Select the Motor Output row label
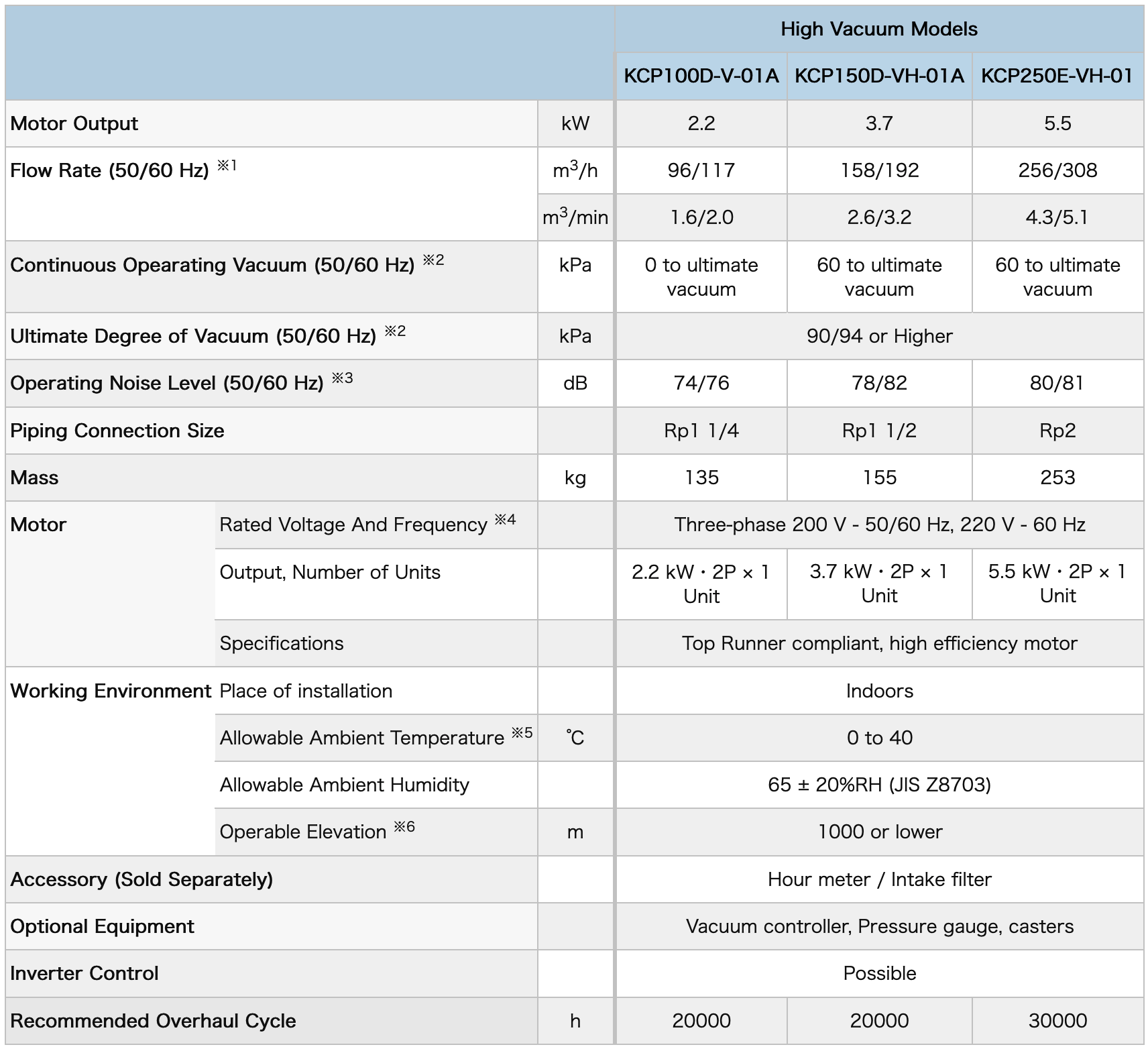Viewport: 1148px width, 1049px height. click(74, 123)
